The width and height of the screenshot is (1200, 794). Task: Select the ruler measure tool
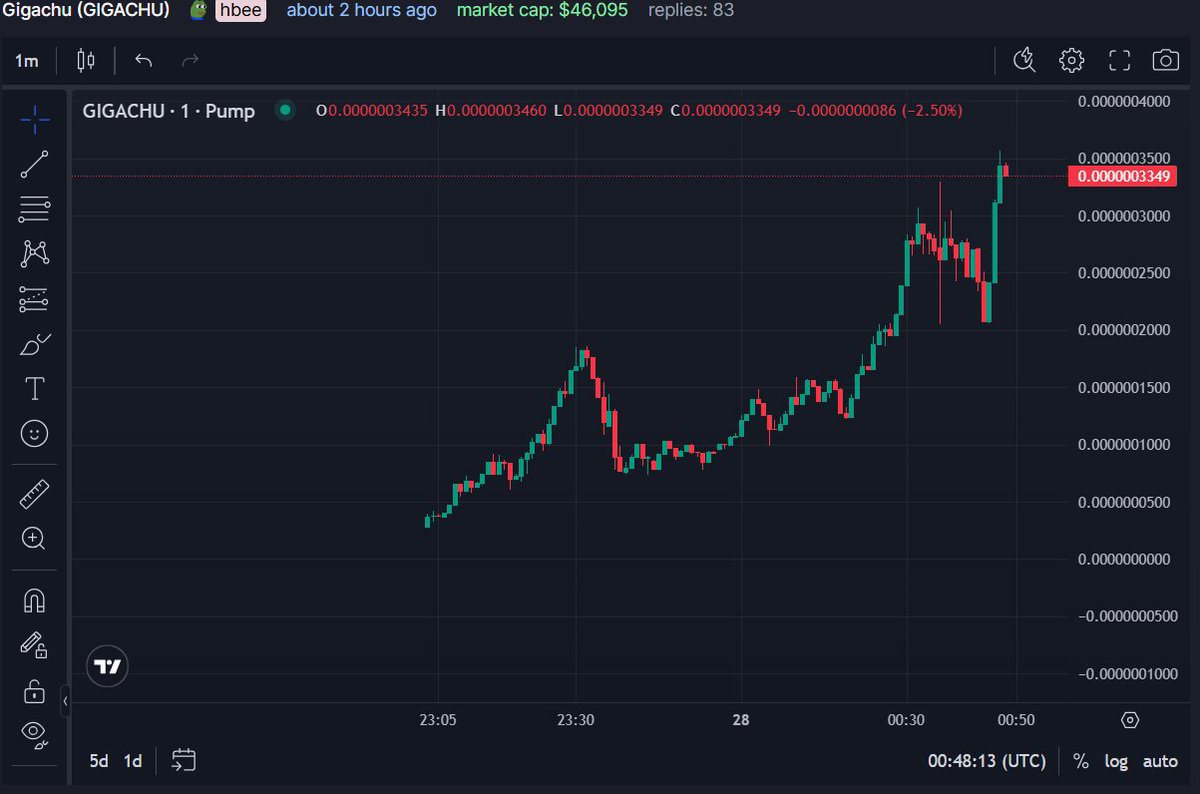pos(34,493)
